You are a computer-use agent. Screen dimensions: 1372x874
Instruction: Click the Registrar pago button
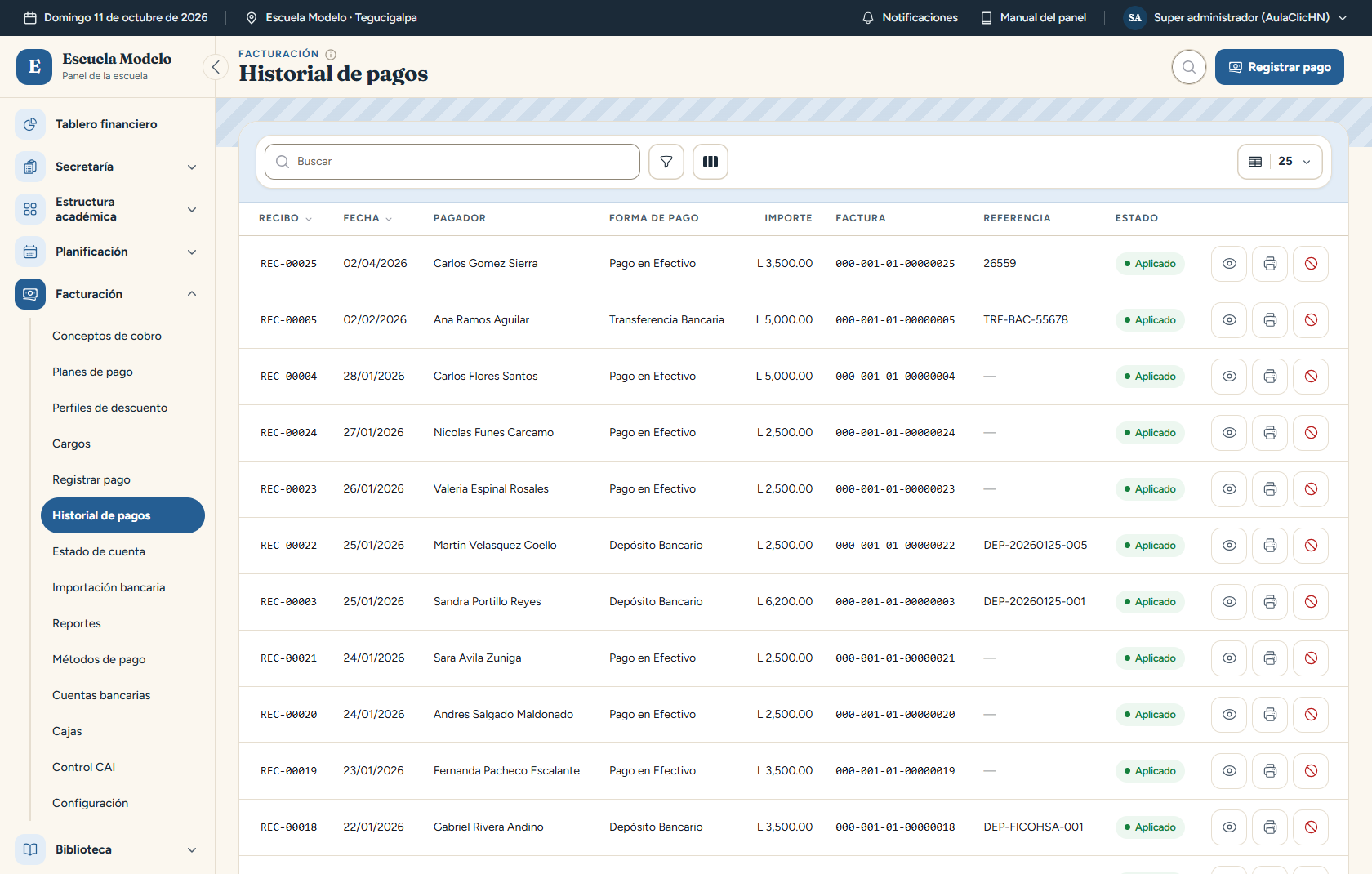(1279, 67)
